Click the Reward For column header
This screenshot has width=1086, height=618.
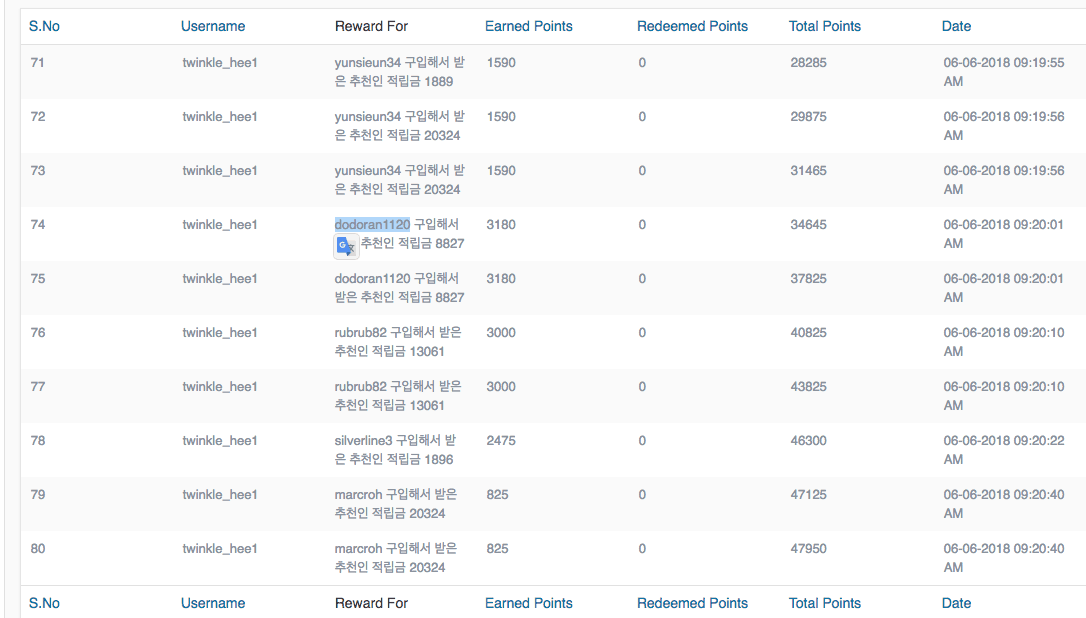click(x=370, y=26)
